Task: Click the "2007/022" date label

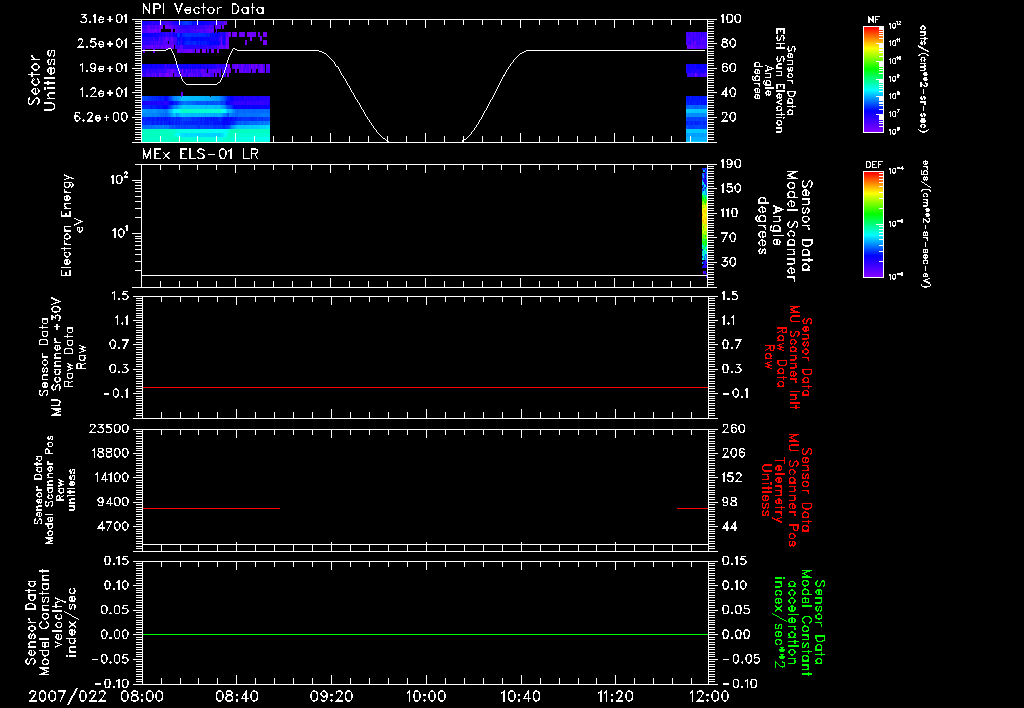Action: click(67, 696)
